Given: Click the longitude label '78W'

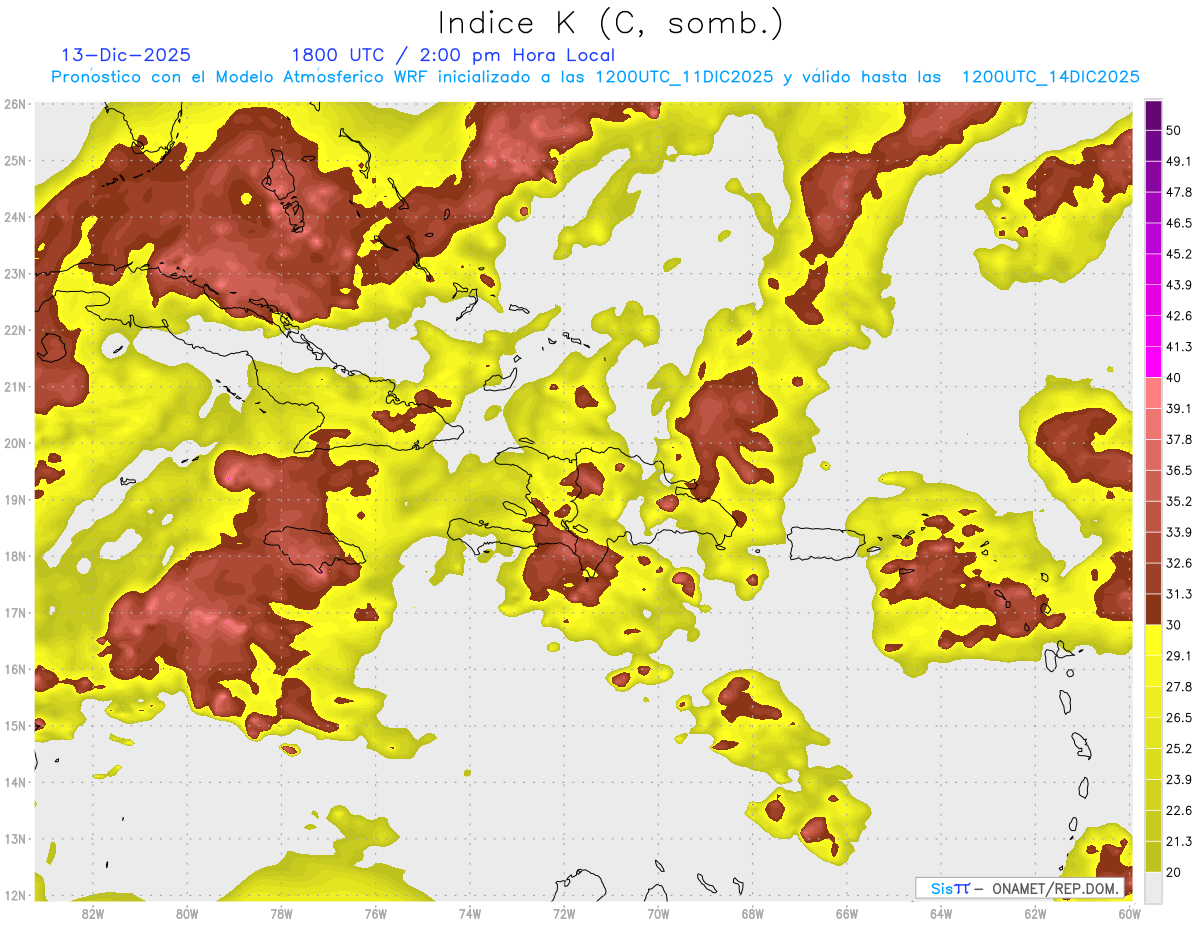Looking at the screenshot, I should pyautogui.click(x=281, y=913).
